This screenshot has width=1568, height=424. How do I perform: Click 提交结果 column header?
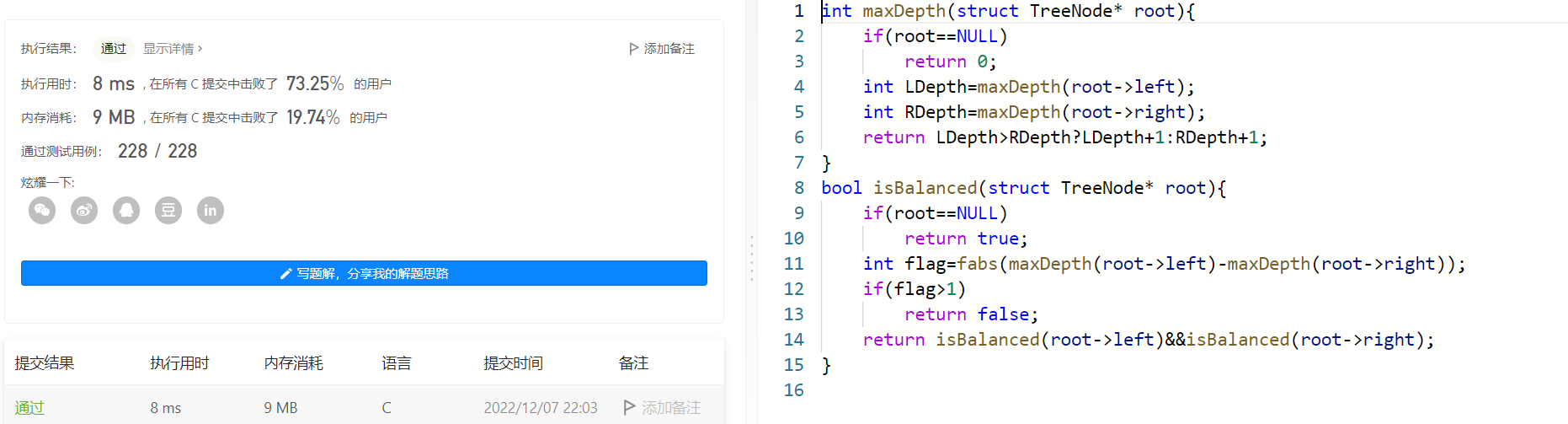tap(45, 362)
